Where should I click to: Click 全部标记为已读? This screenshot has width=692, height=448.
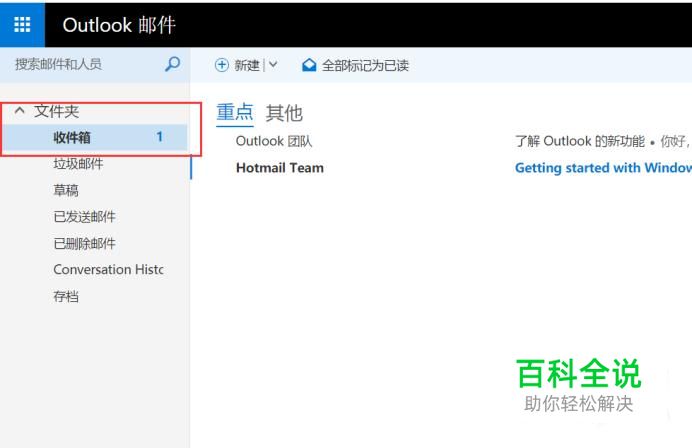(x=365, y=66)
